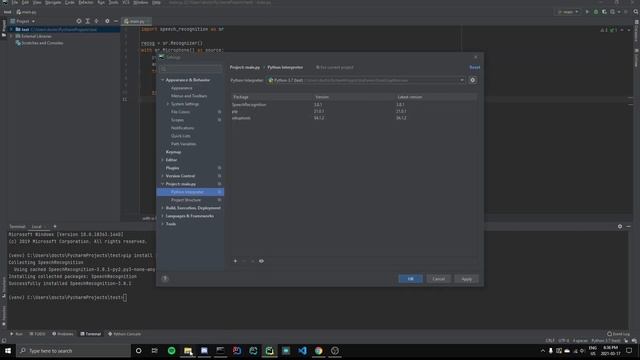The image size is (640, 360).
Task: Collapse the Project: main.py settings group
Action: point(162,184)
